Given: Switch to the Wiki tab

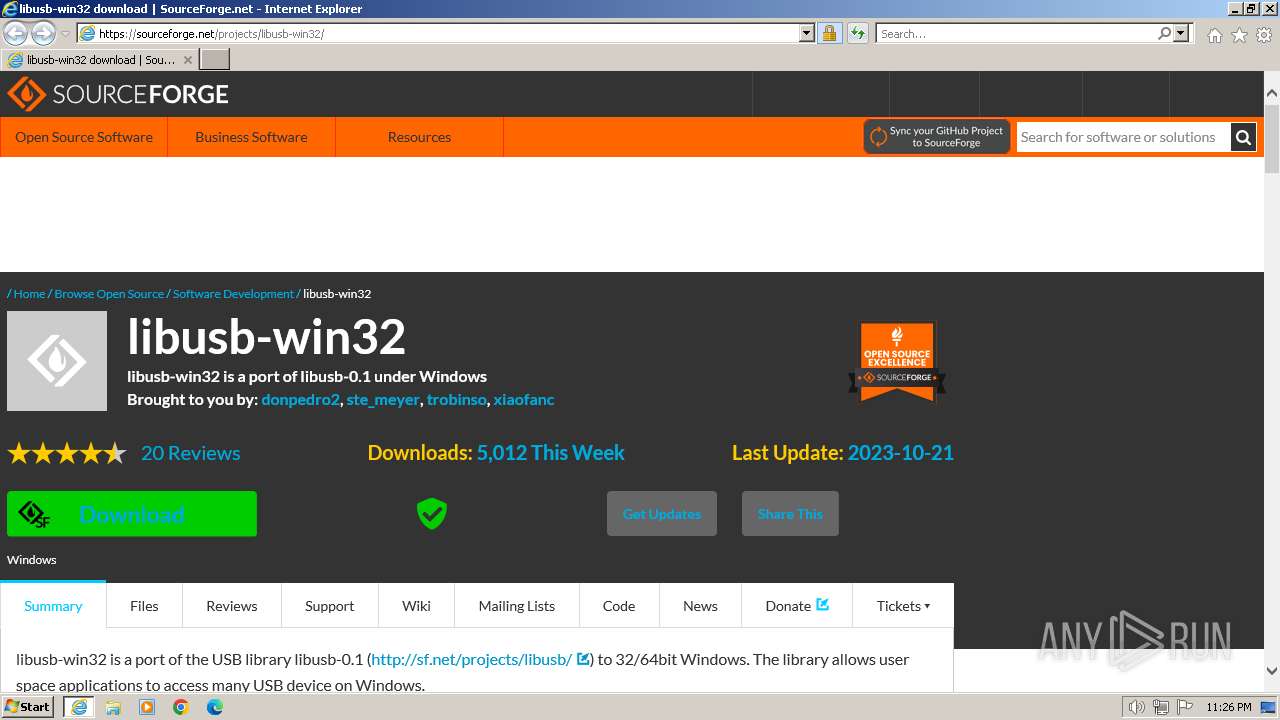Looking at the screenshot, I should [416, 606].
